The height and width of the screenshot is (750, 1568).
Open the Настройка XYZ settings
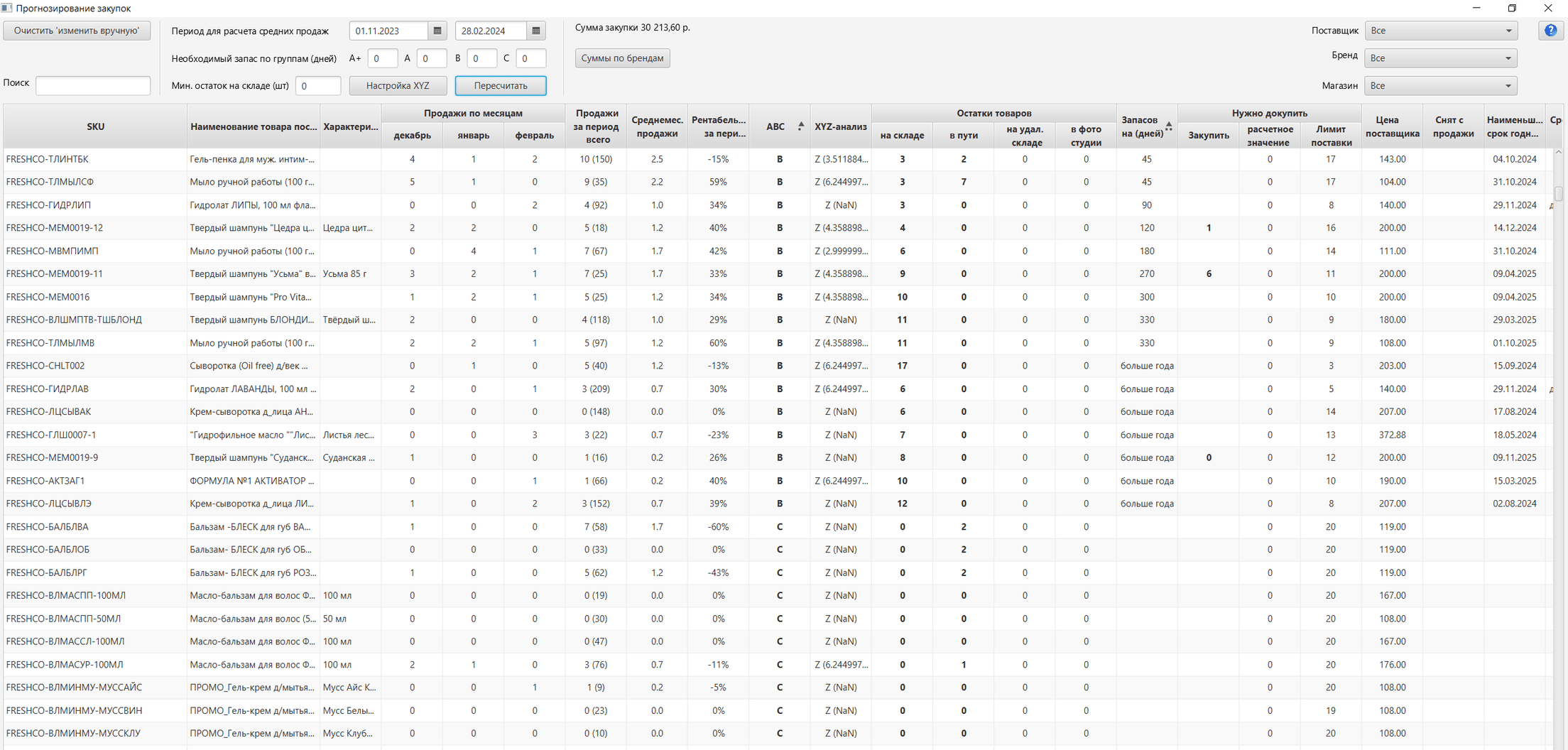[x=398, y=86]
